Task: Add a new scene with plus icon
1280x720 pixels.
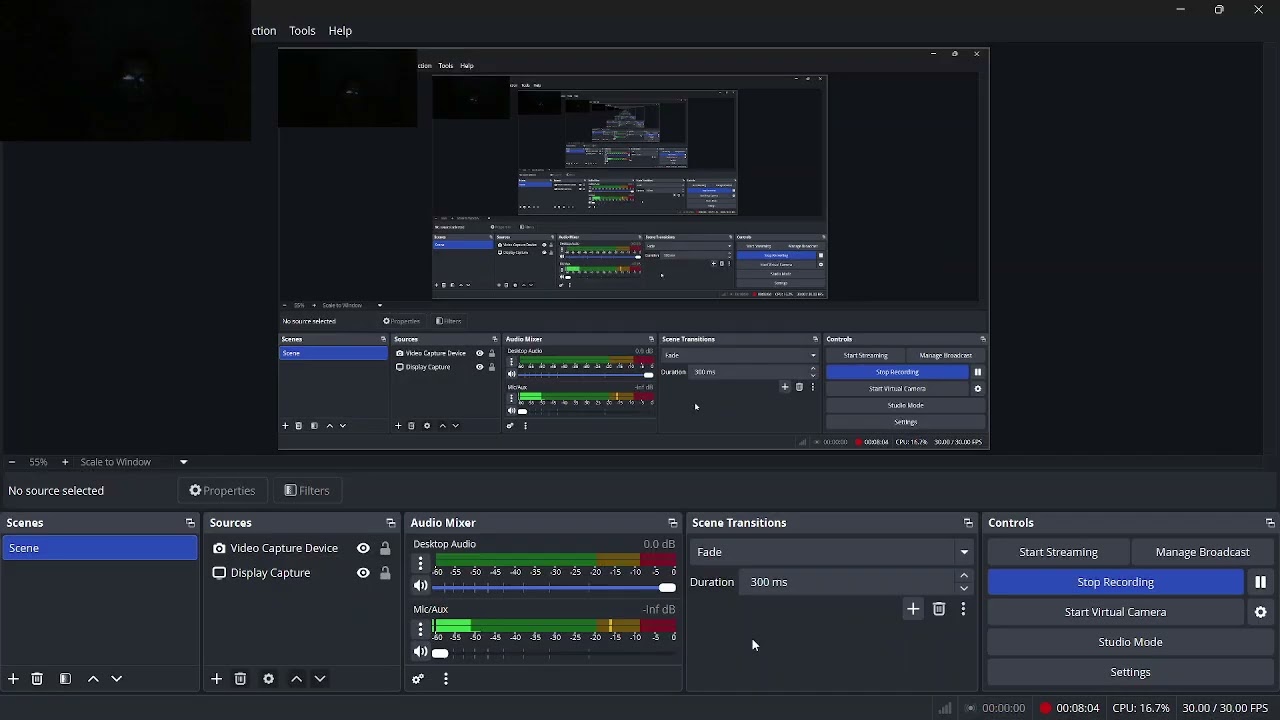Action: 13,679
